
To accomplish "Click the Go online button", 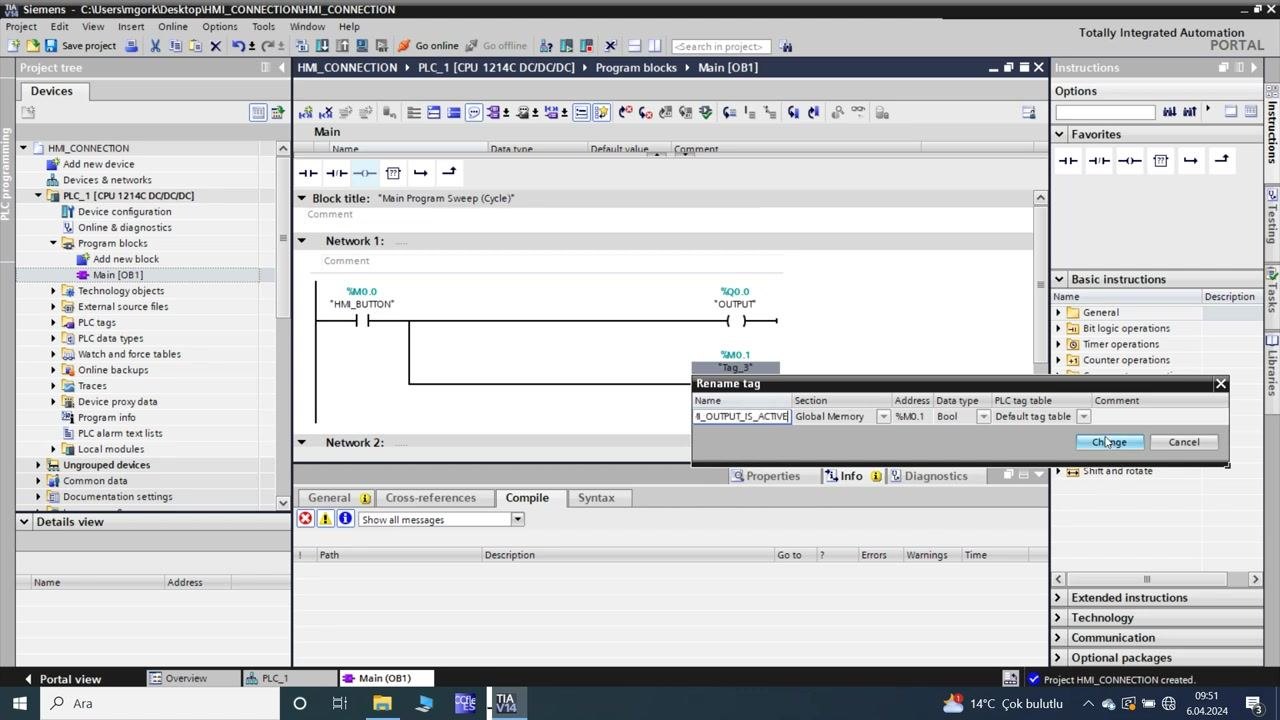I will coord(428,46).
